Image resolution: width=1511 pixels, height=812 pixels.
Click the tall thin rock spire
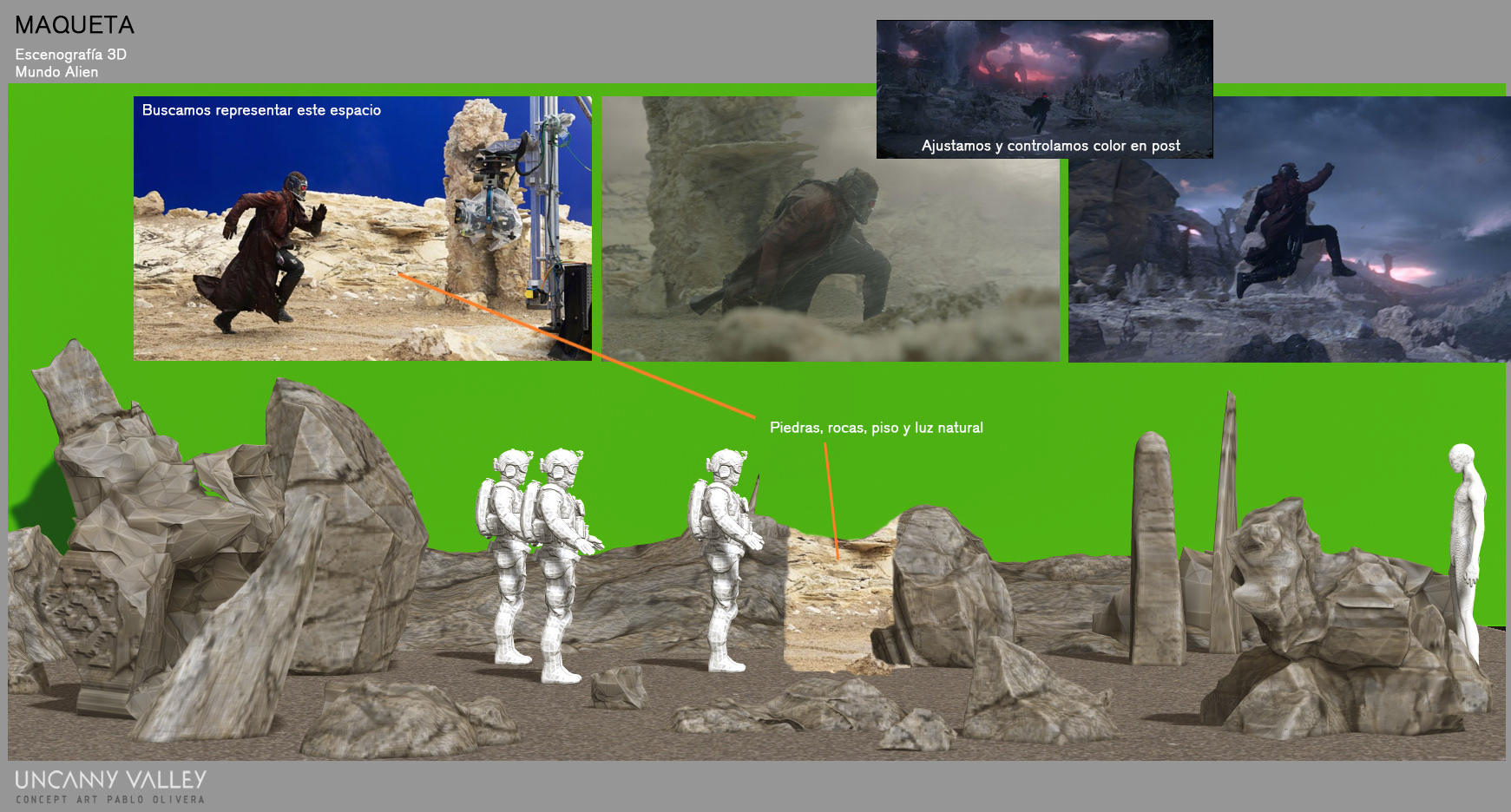pos(1225,523)
